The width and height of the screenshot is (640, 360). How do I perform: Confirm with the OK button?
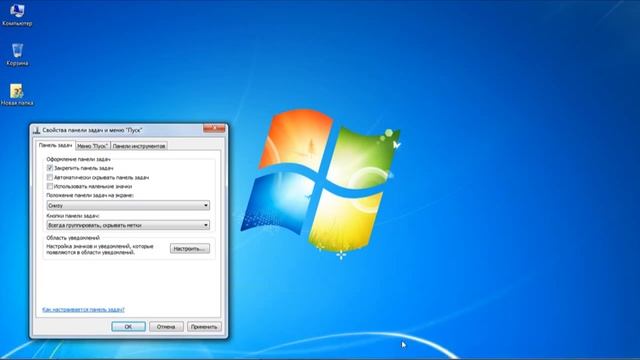coord(129,327)
